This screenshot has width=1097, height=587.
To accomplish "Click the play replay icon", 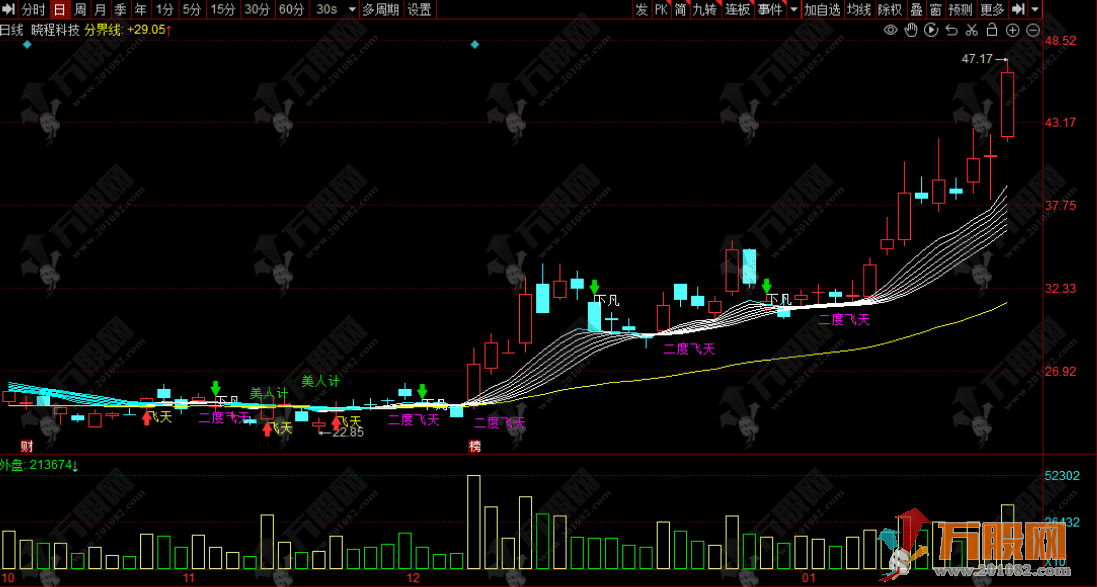I will tap(931, 30).
